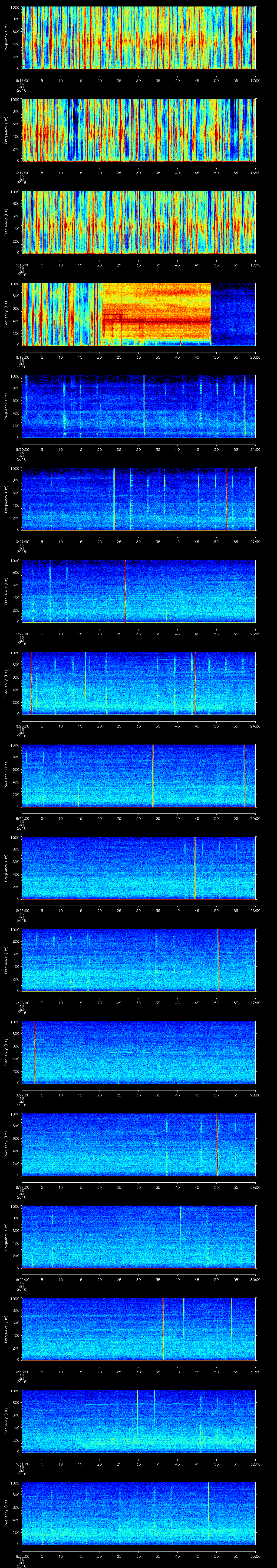The image size is (277, 1568).
Task: Open the spectrogram panel starting at 6:21:00
Action: click(139, 499)
